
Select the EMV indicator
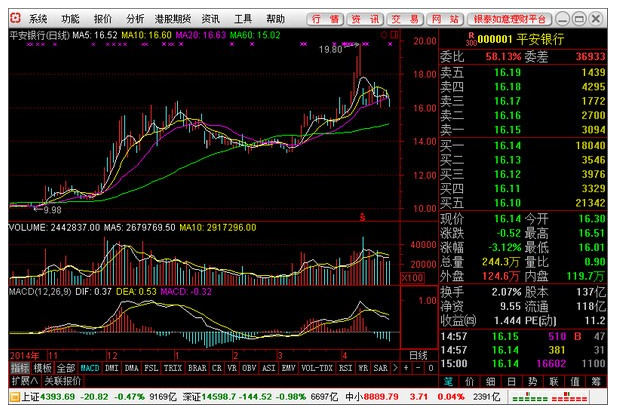tap(289, 368)
